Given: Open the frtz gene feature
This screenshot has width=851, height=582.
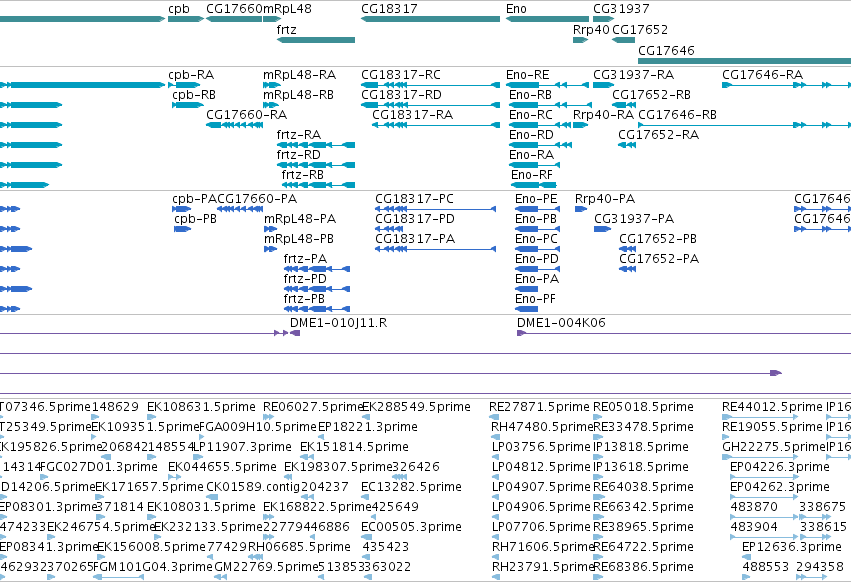Looking at the screenshot, I should [316, 40].
